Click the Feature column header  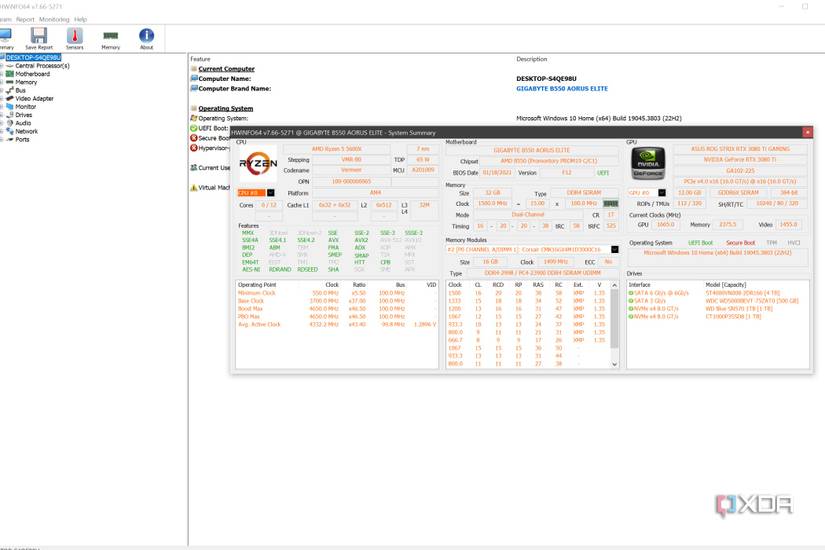[x=200, y=59]
